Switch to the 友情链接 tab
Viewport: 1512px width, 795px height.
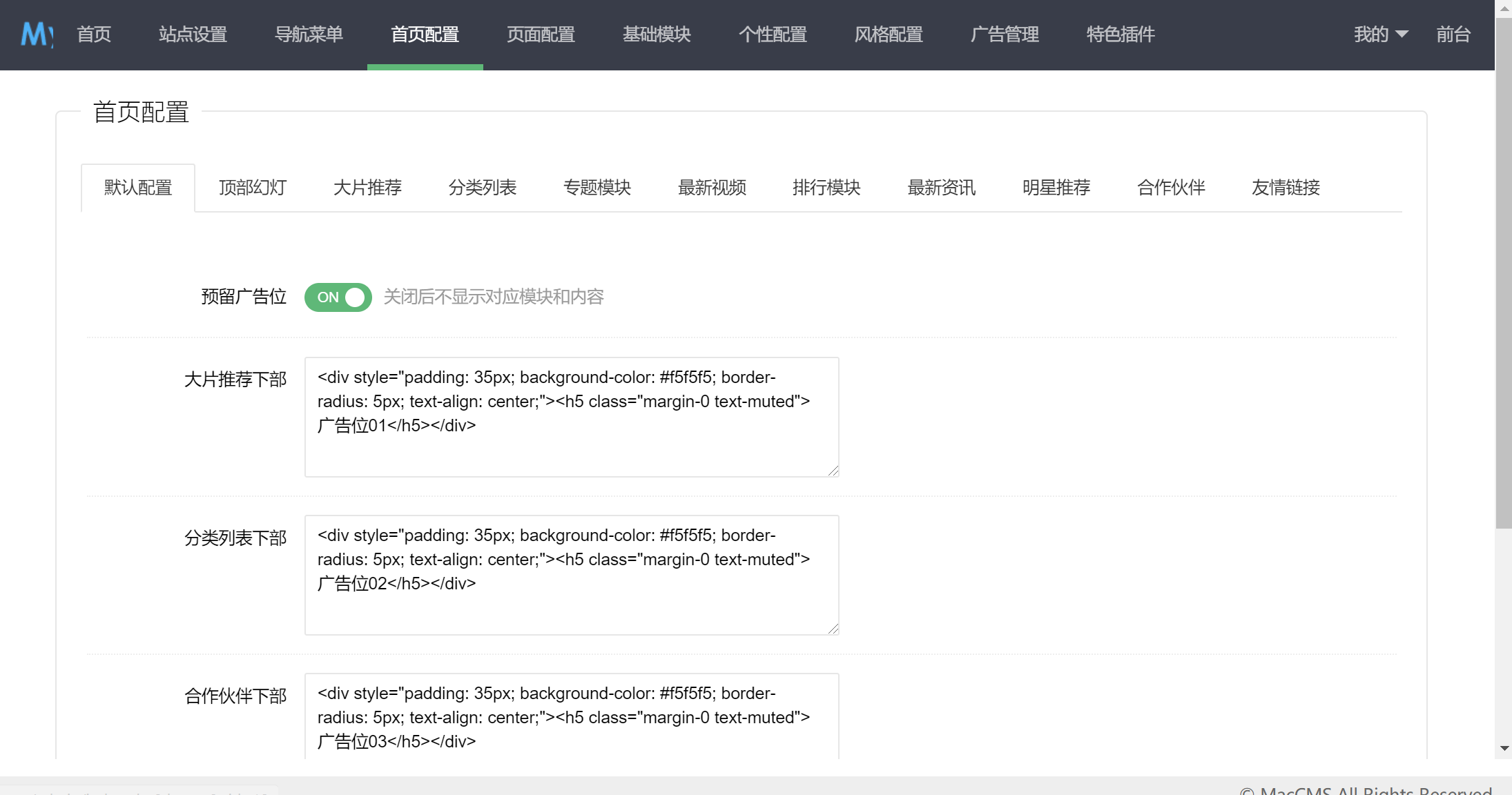tap(1286, 188)
